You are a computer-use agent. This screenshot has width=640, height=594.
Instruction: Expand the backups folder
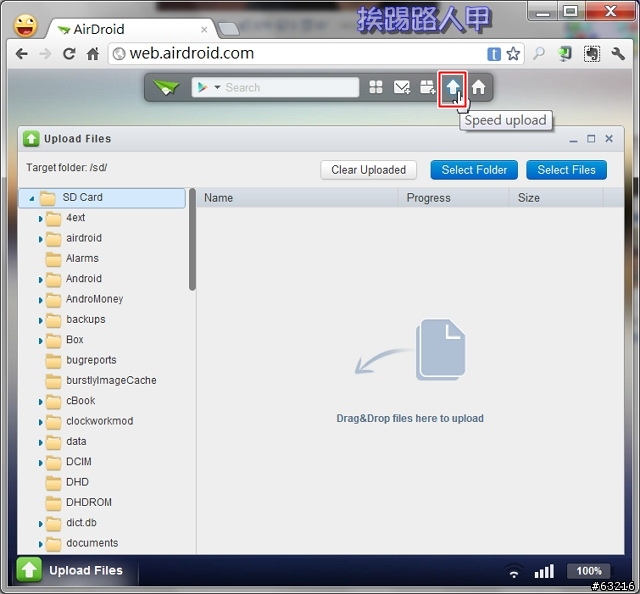[x=40, y=320]
